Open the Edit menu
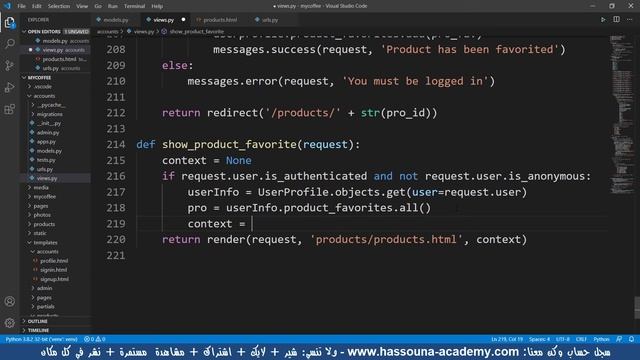The height and width of the screenshot is (360, 640). [37, 6]
